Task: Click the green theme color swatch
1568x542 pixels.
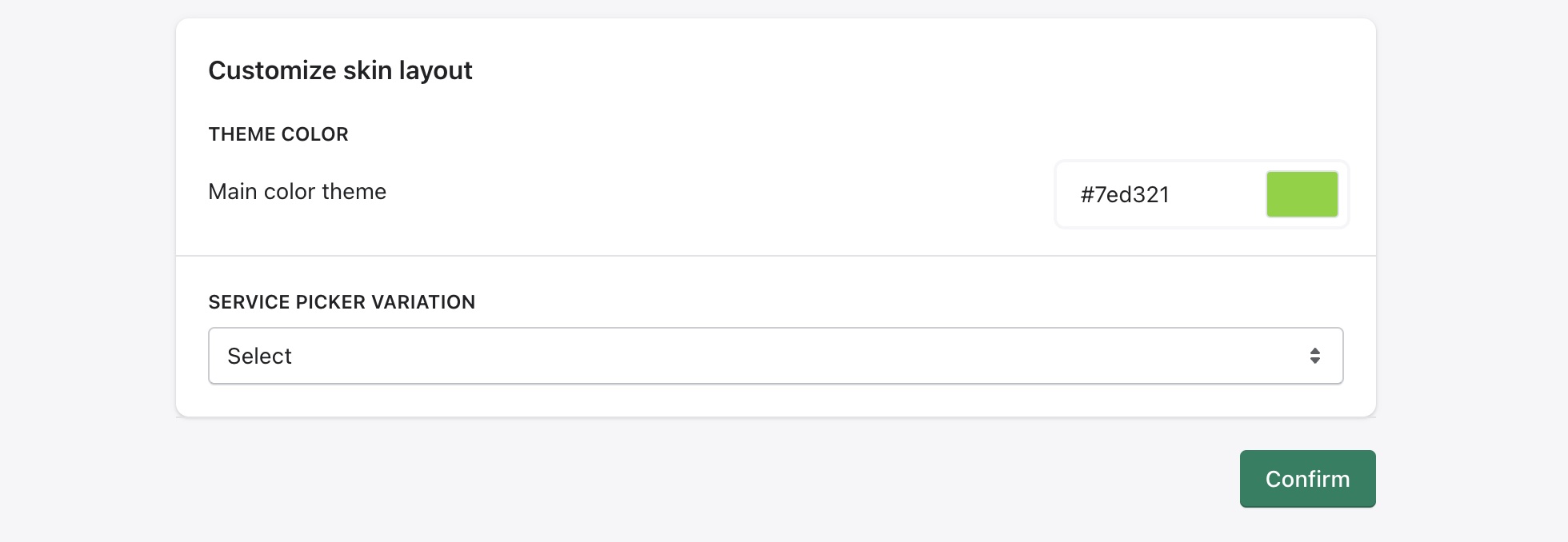Action: pos(1302,194)
